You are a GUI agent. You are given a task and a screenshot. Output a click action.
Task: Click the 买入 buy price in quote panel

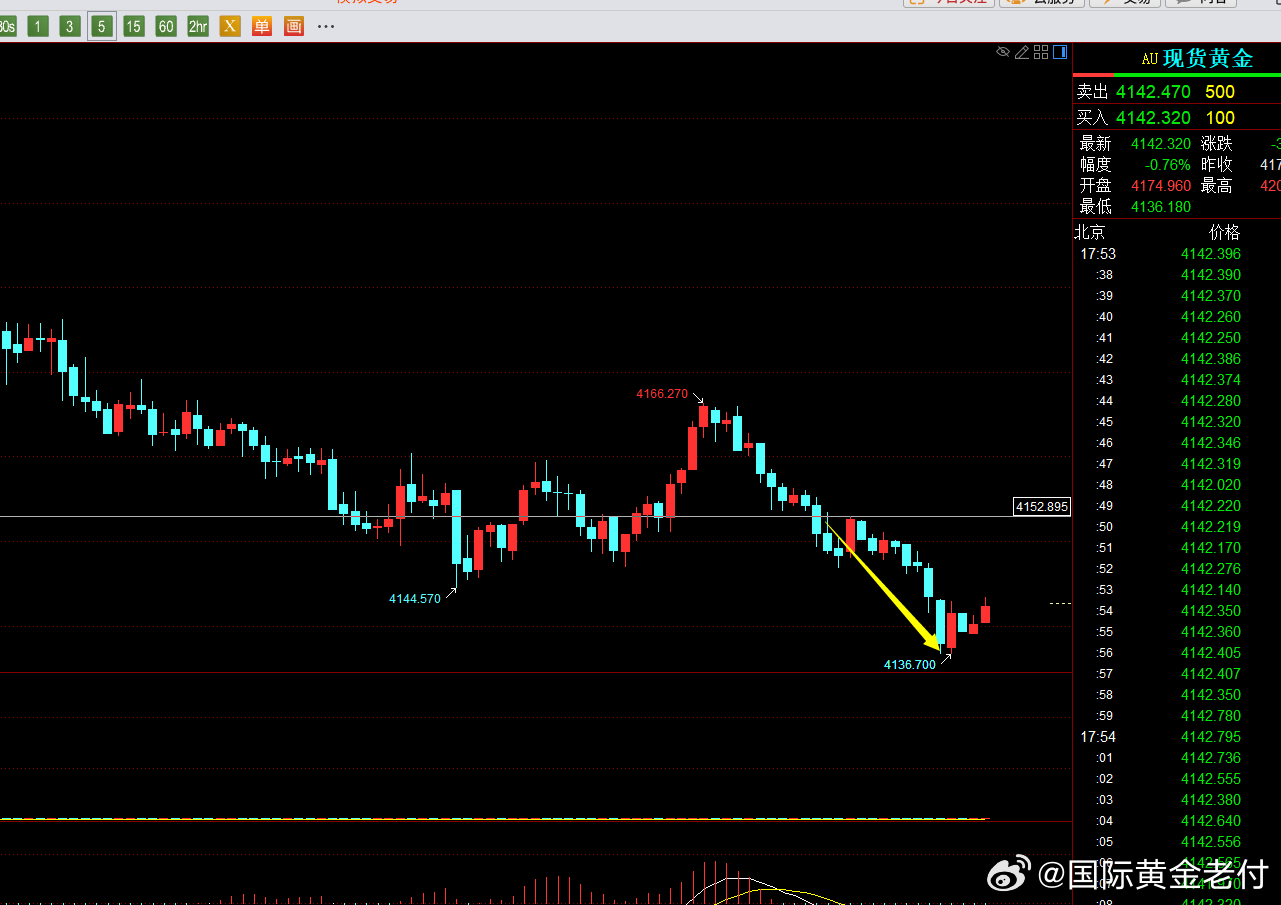click(1154, 118)
